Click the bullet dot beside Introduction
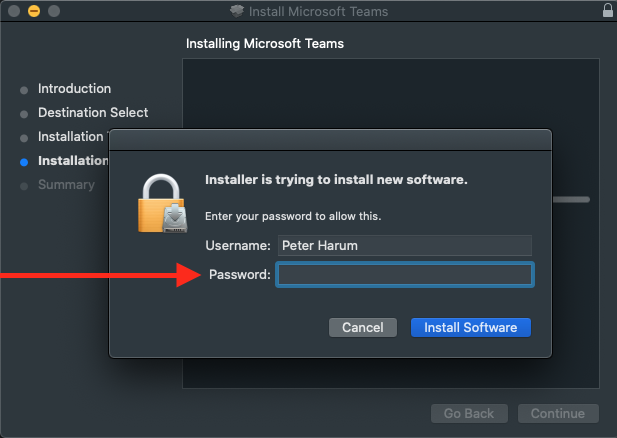Screen dimensions: 617x438 [x=24, y=90]
